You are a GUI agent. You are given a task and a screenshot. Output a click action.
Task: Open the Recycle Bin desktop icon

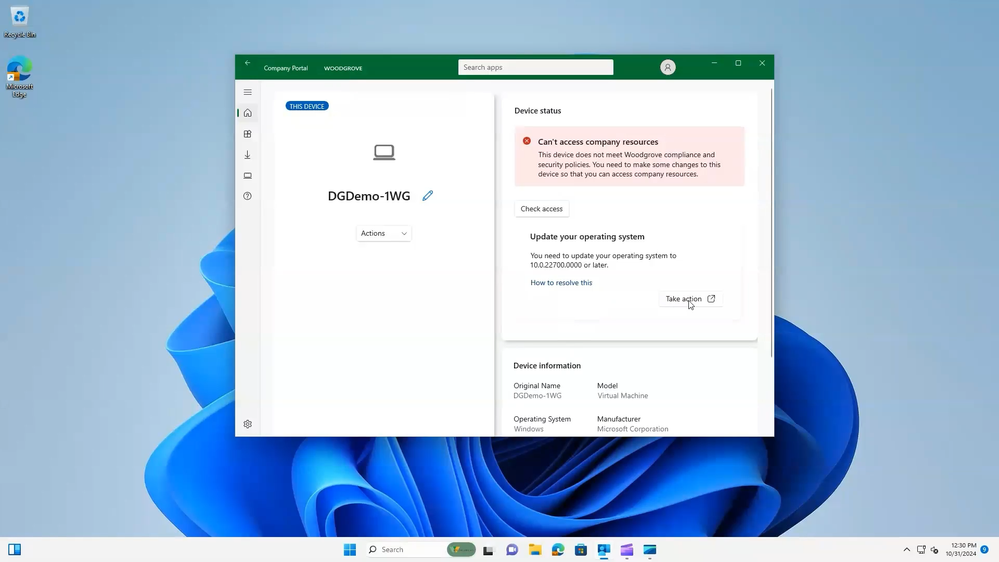(19, 20)
